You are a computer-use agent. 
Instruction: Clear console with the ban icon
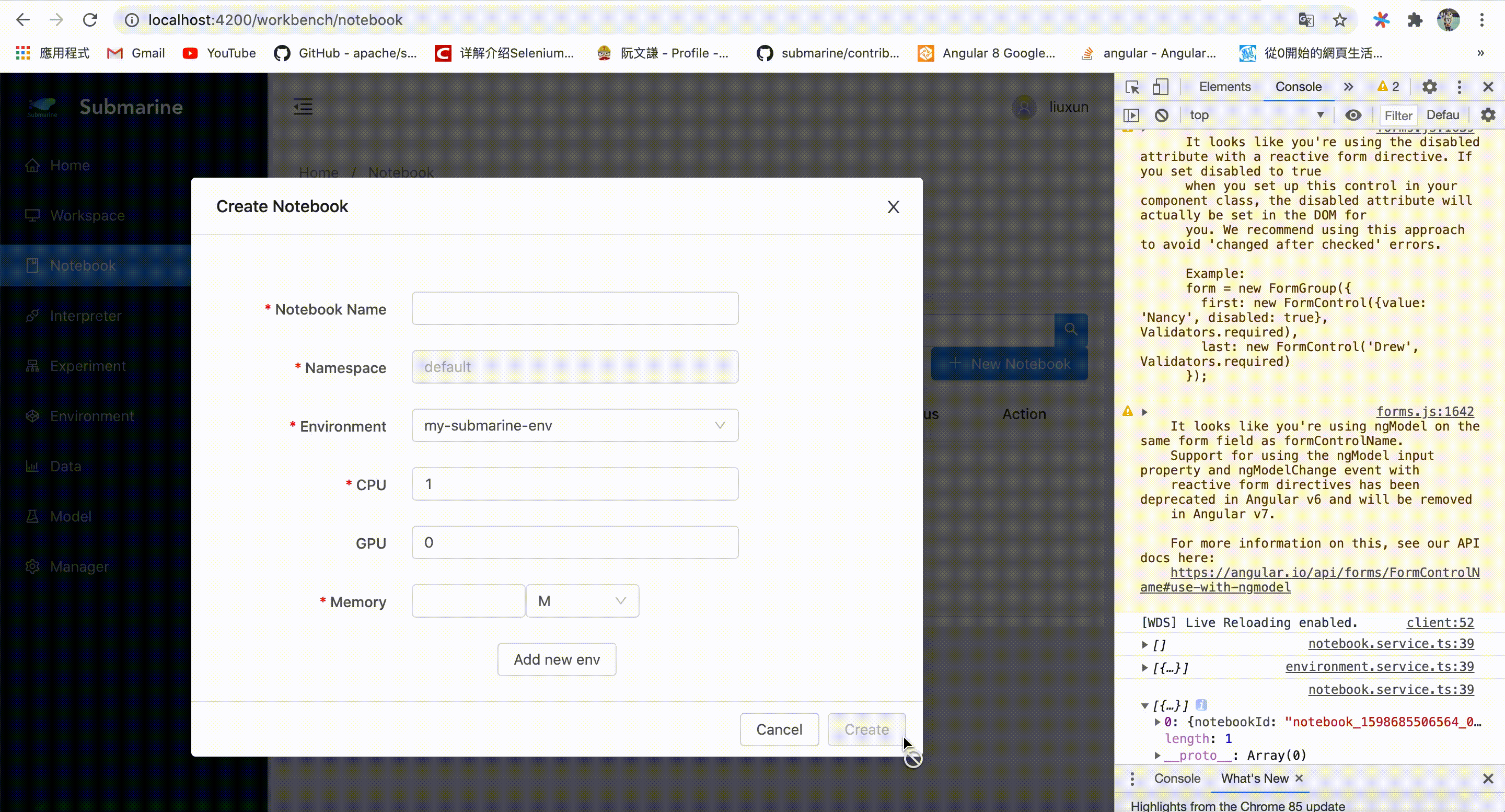click(x=1162, y=115)
